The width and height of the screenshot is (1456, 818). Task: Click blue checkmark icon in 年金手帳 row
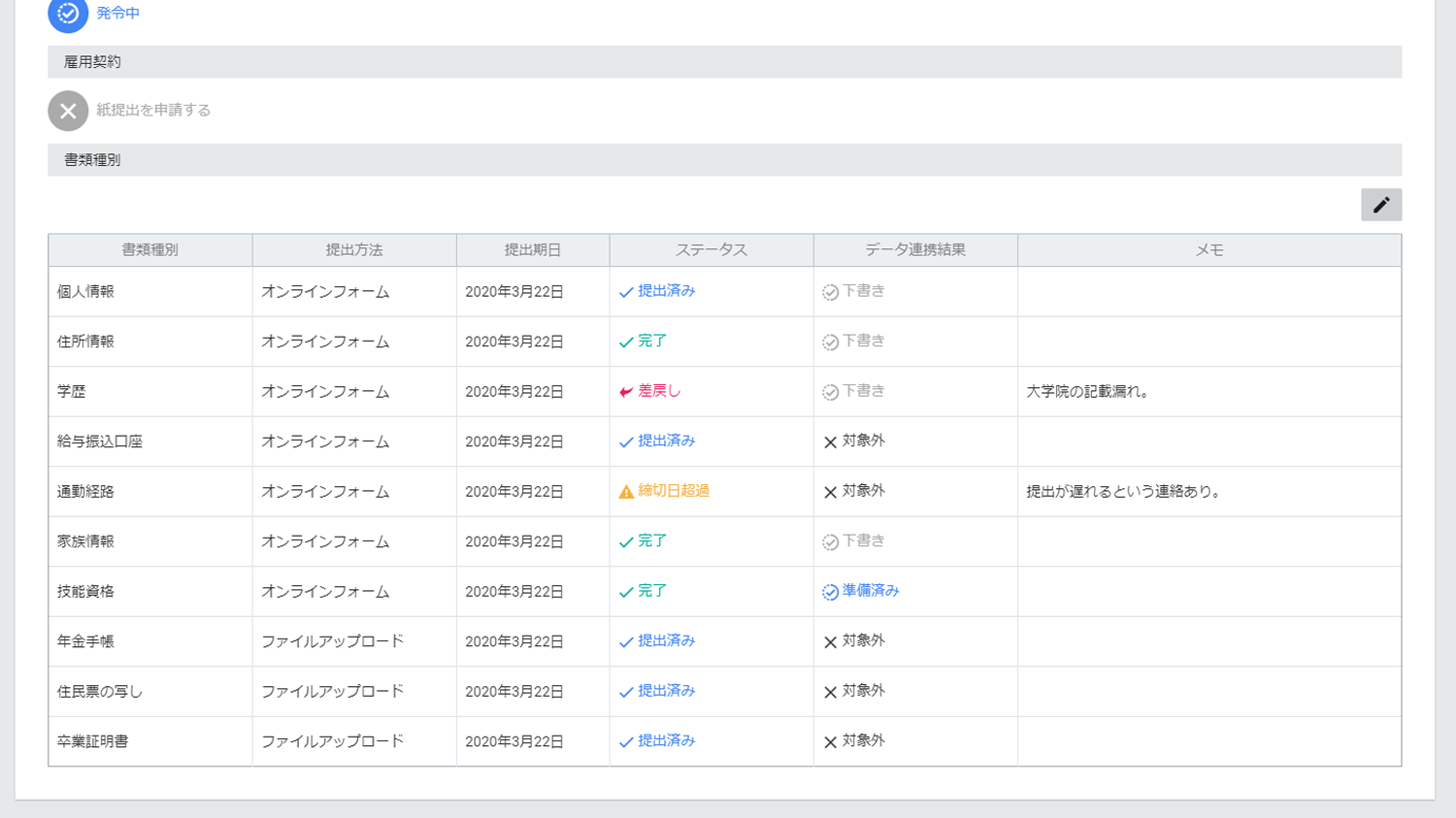(x=626, y=642)
